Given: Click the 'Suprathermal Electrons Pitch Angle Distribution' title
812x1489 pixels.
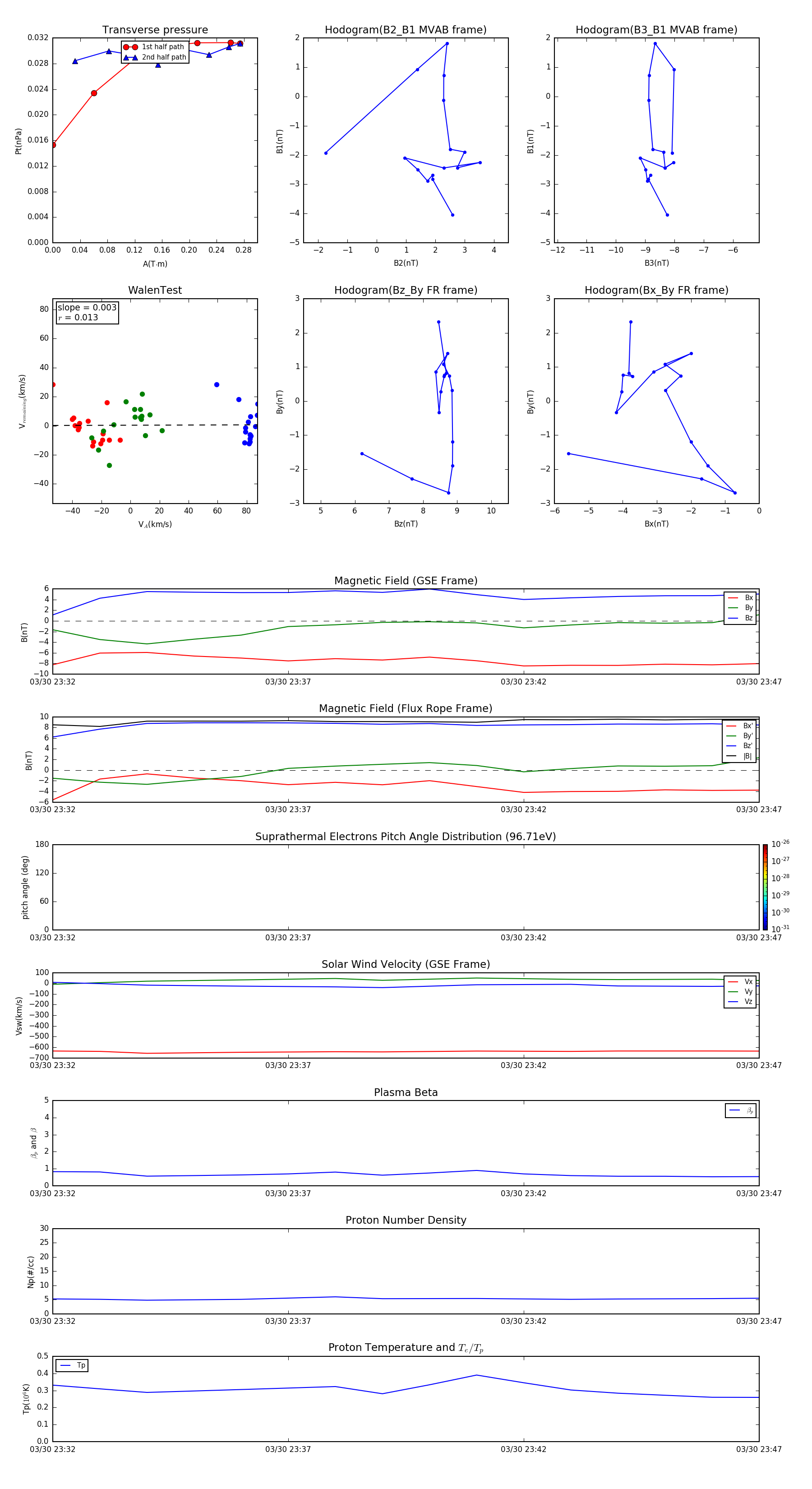Looking at the screenshot, I should tap(406, 837).
